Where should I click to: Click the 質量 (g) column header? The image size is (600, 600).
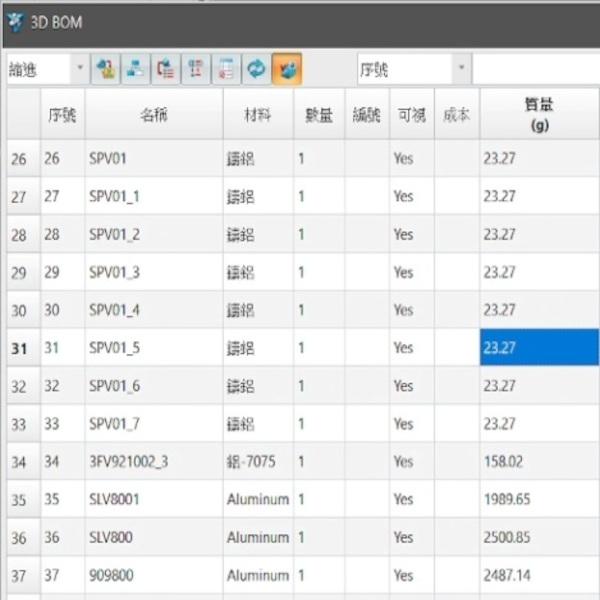click(540, 114)
